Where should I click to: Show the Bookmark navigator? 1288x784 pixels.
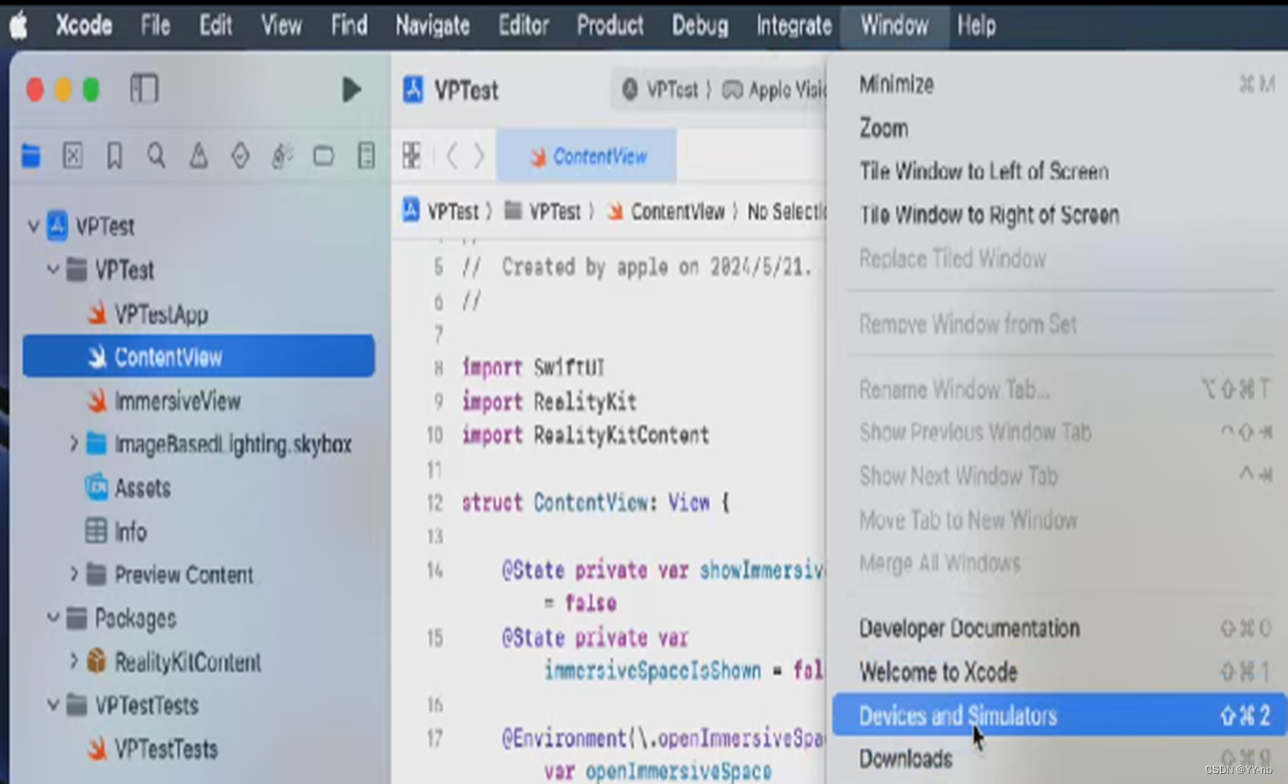[x=114, y=156]
